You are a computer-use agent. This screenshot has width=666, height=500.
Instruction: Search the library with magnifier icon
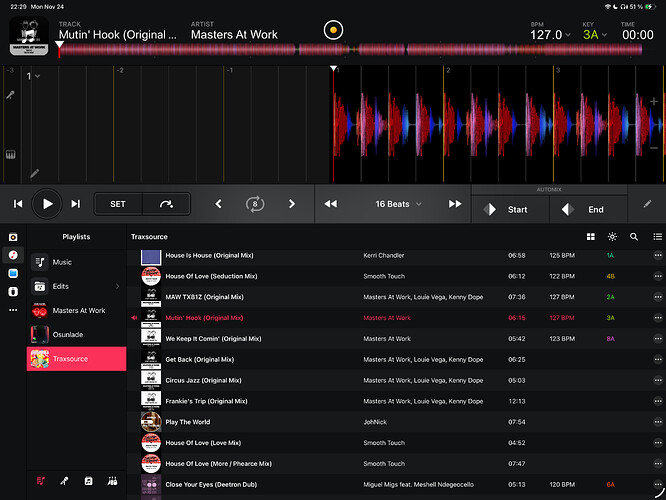click(634, 237)
